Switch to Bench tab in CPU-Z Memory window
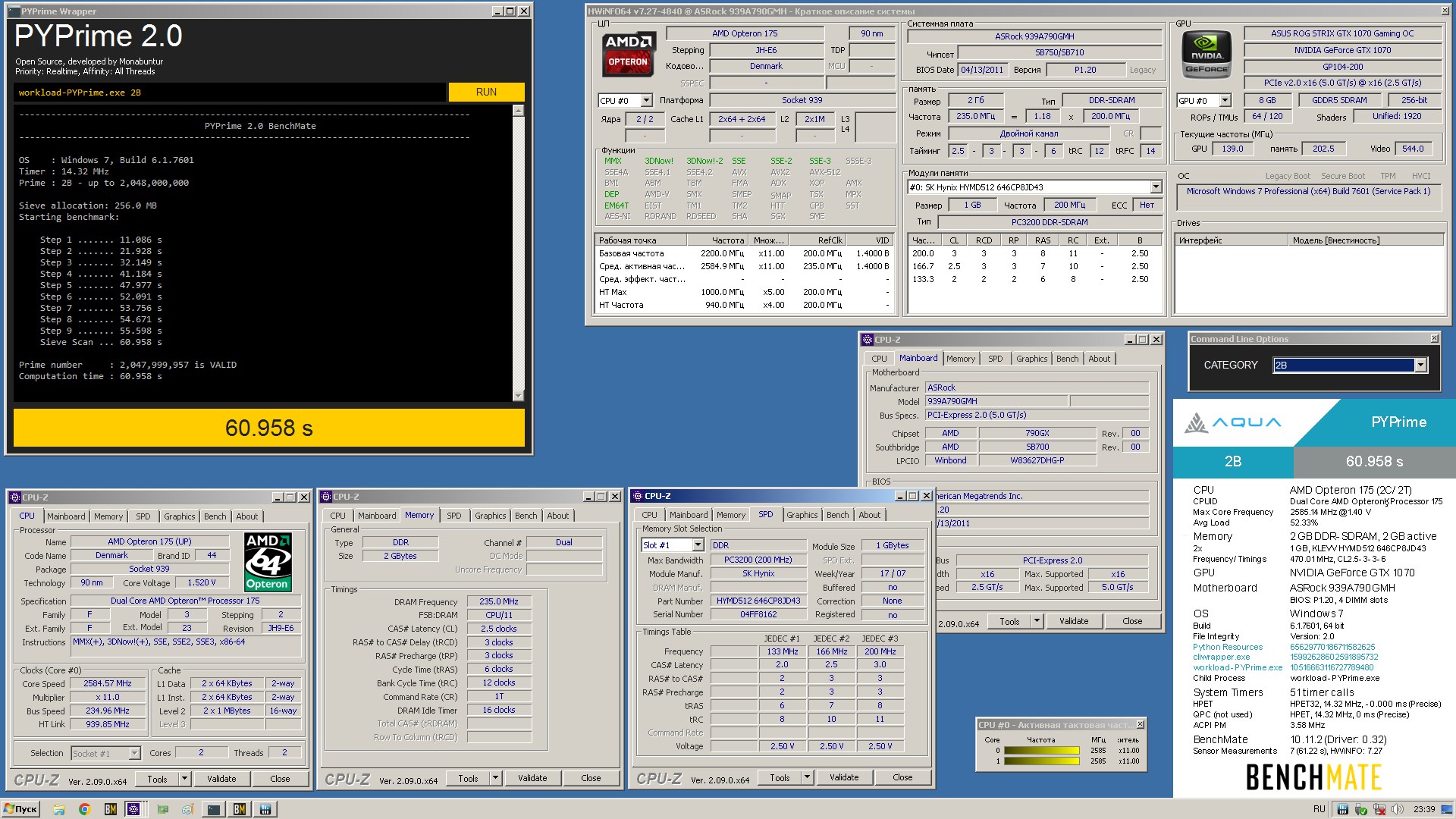This screenshot has width=1456, height=819. (526, 516)
